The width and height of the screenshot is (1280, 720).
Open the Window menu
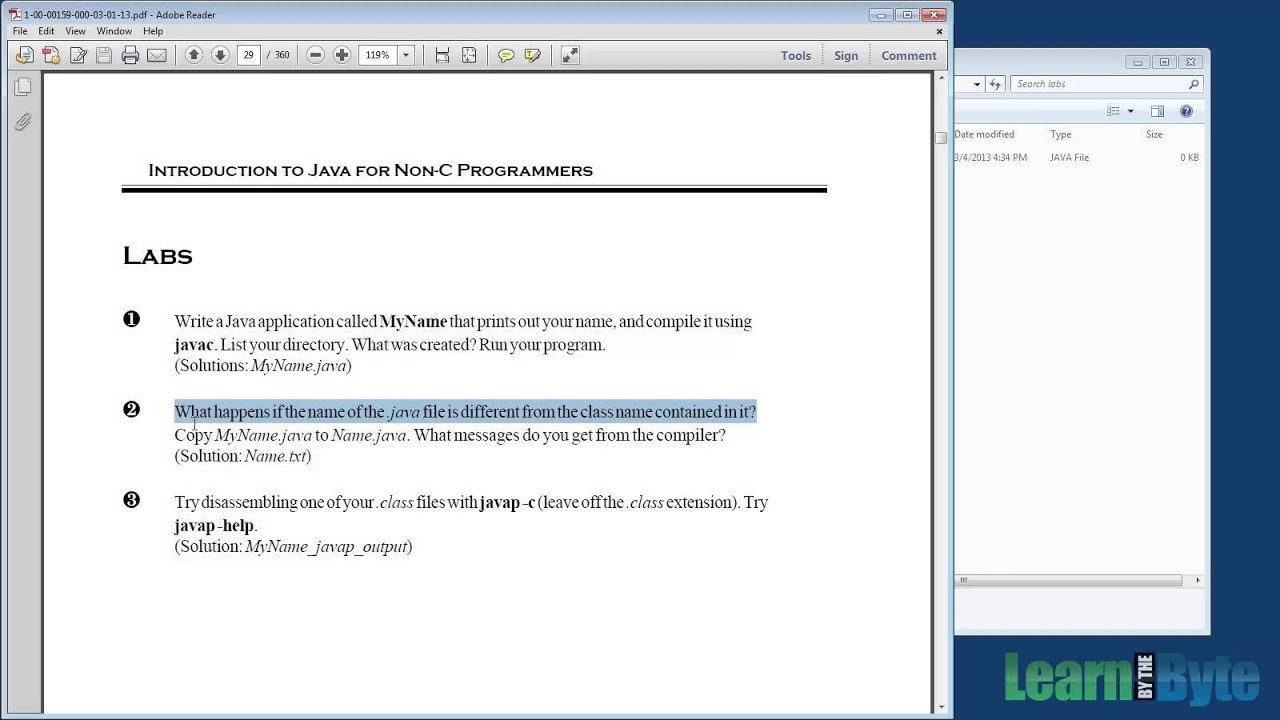(114, 31)
